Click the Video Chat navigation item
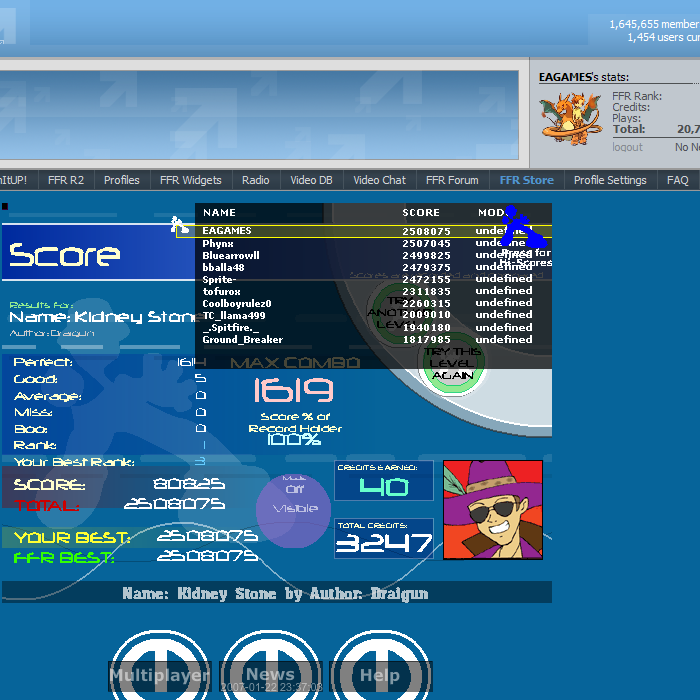Viewport: 700px width, 700px height. [380, 180]
